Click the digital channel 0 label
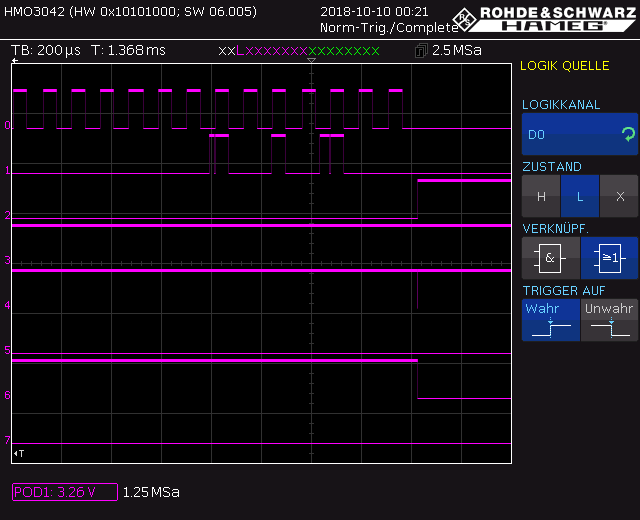The image size is (640, 520). pyautogui.click(x=7, y=125)
